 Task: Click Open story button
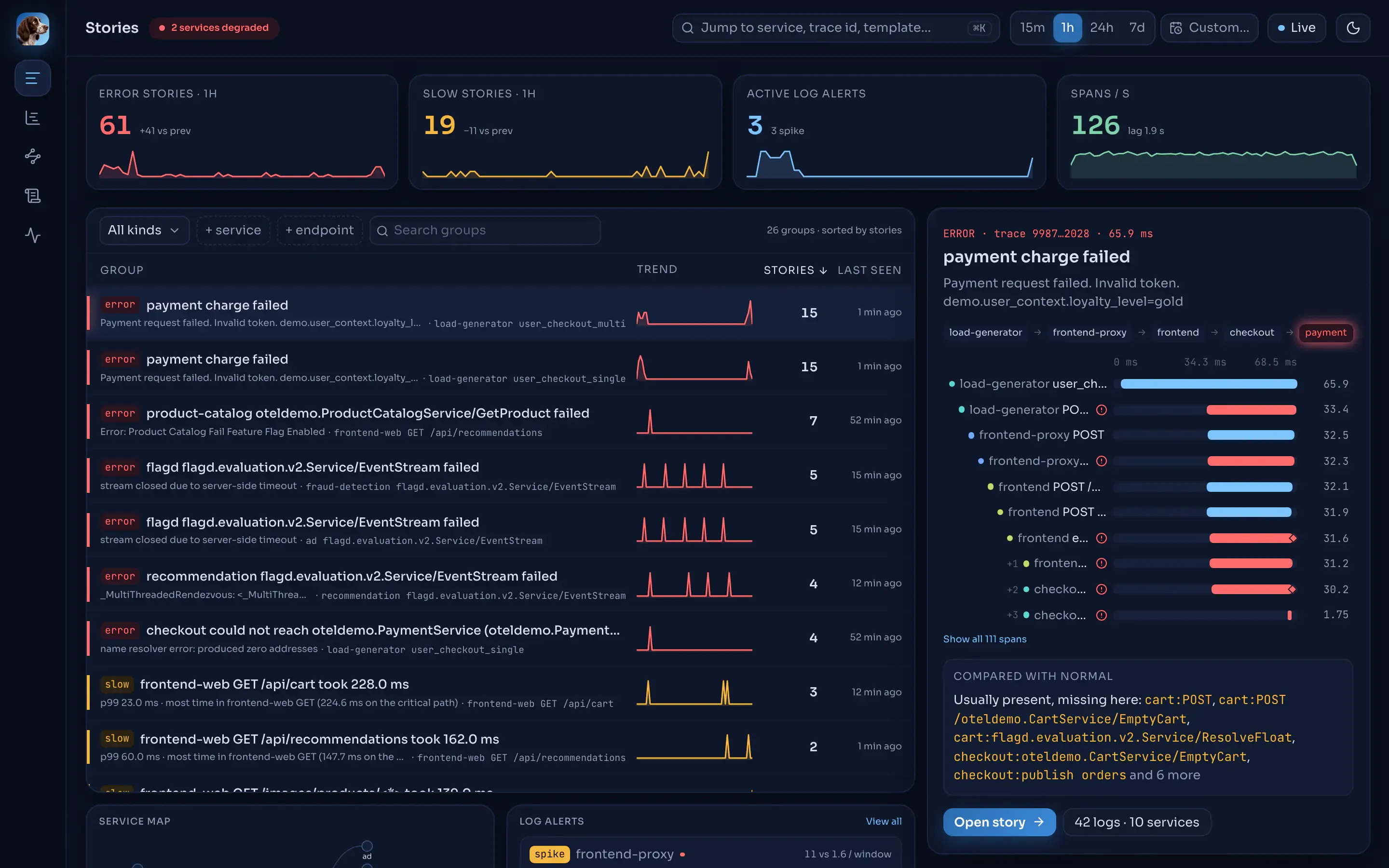pyautogui.click(x=999, y=822)
